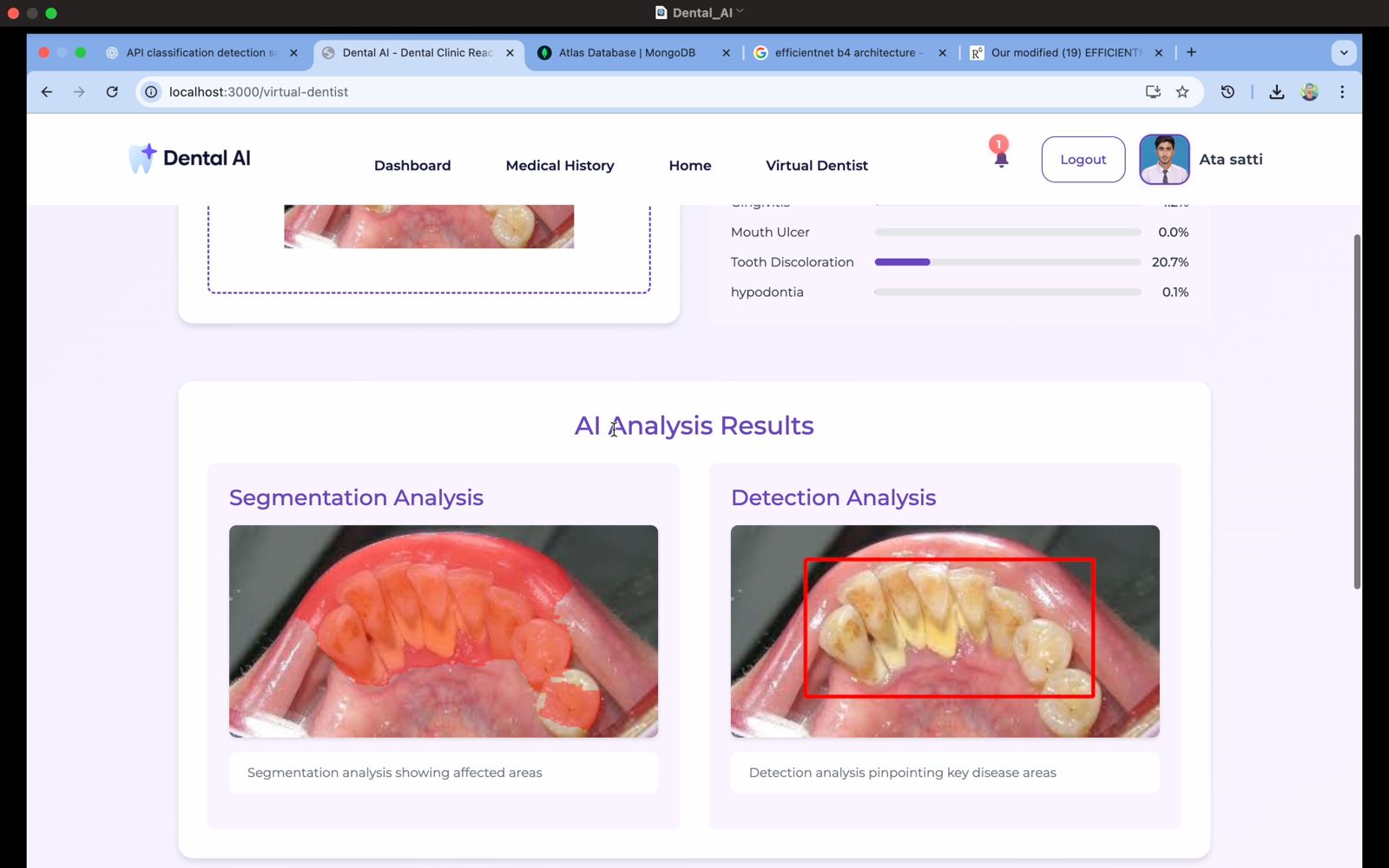Click the Mouth Ulcer progress bar
The height and width of the screenshot is (868, 1389).
(1008, 233)
